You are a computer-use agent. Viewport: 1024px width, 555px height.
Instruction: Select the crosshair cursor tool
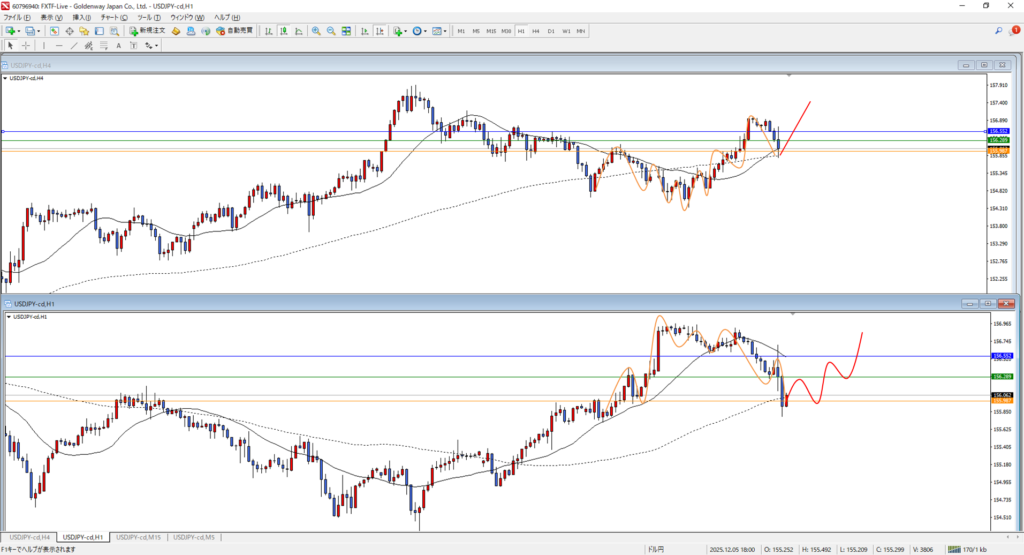27,45
